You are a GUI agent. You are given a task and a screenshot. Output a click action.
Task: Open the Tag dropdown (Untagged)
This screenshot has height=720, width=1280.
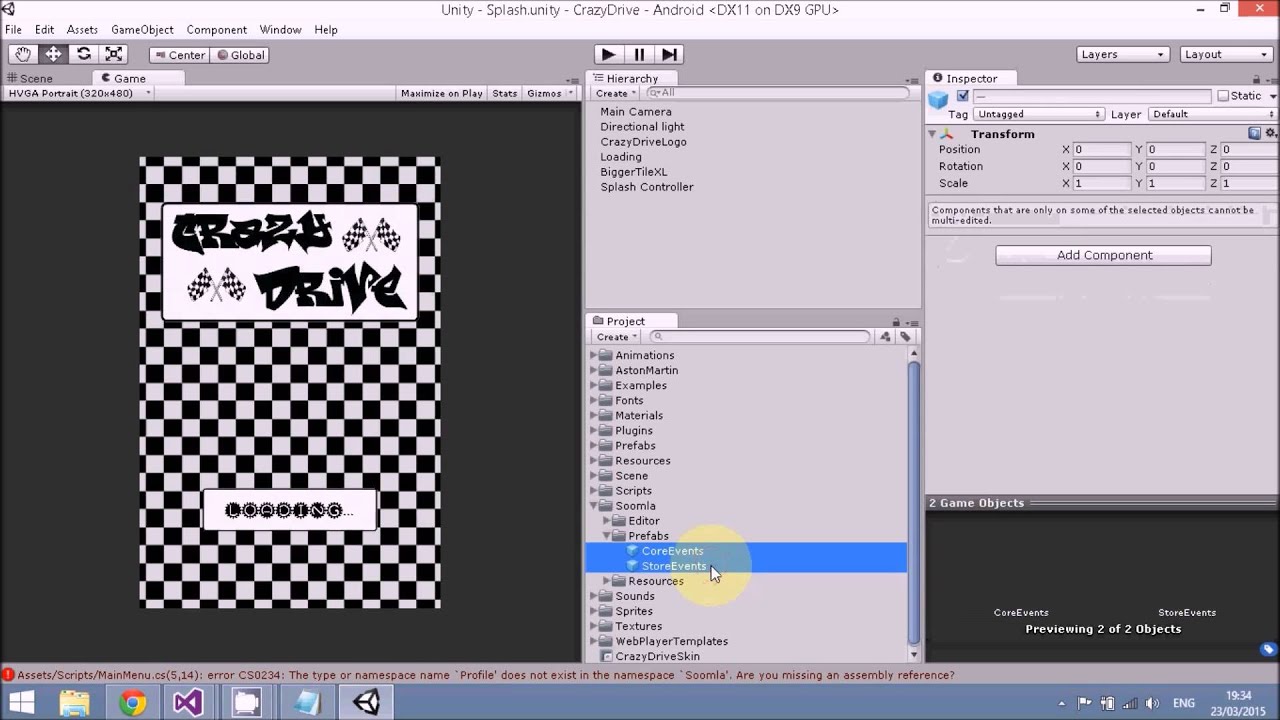(x=1039, y=114)
